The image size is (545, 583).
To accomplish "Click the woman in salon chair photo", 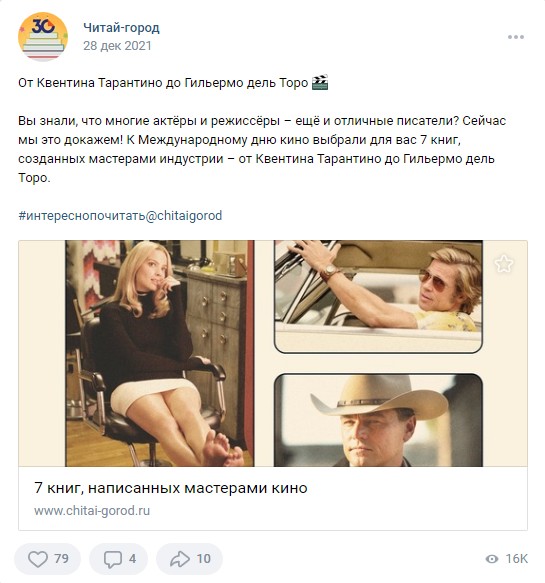I will (x=160, y=353).
